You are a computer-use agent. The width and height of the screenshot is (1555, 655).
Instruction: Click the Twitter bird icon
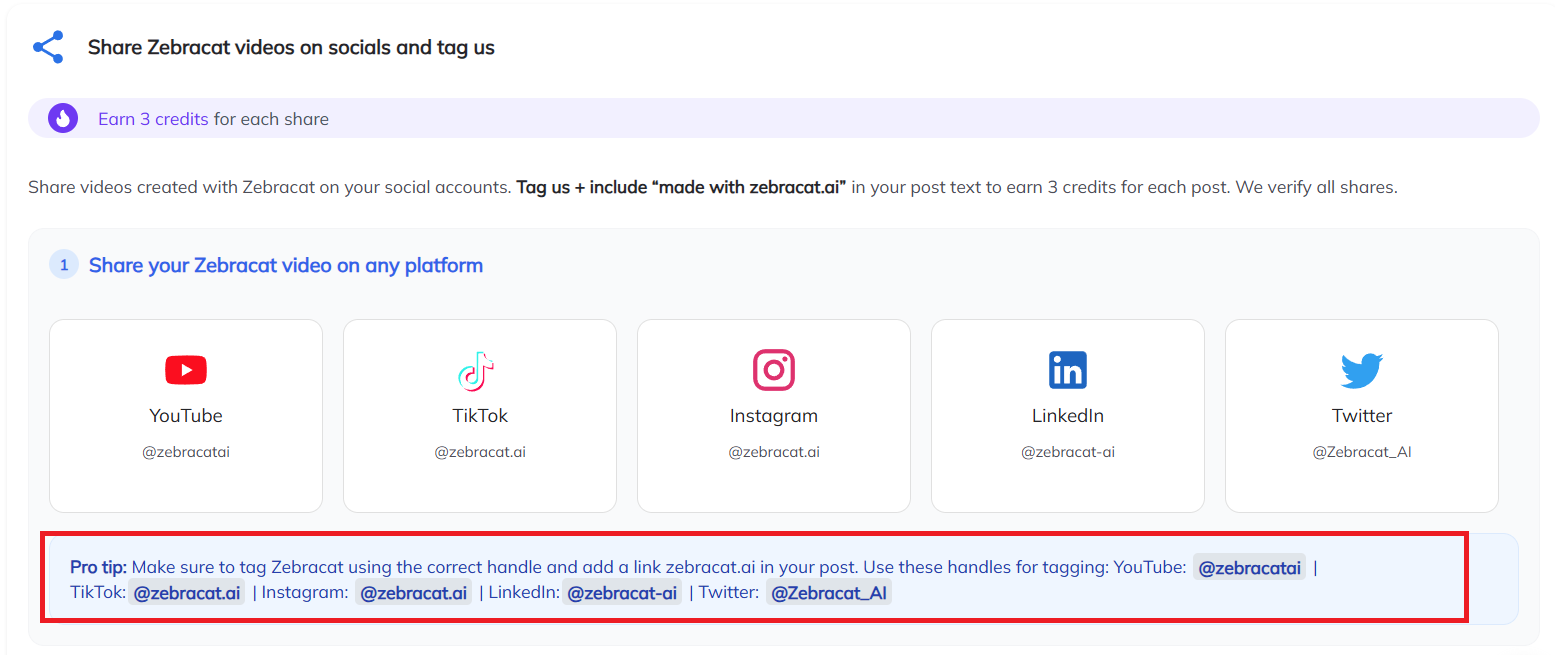coord(1362,371)
